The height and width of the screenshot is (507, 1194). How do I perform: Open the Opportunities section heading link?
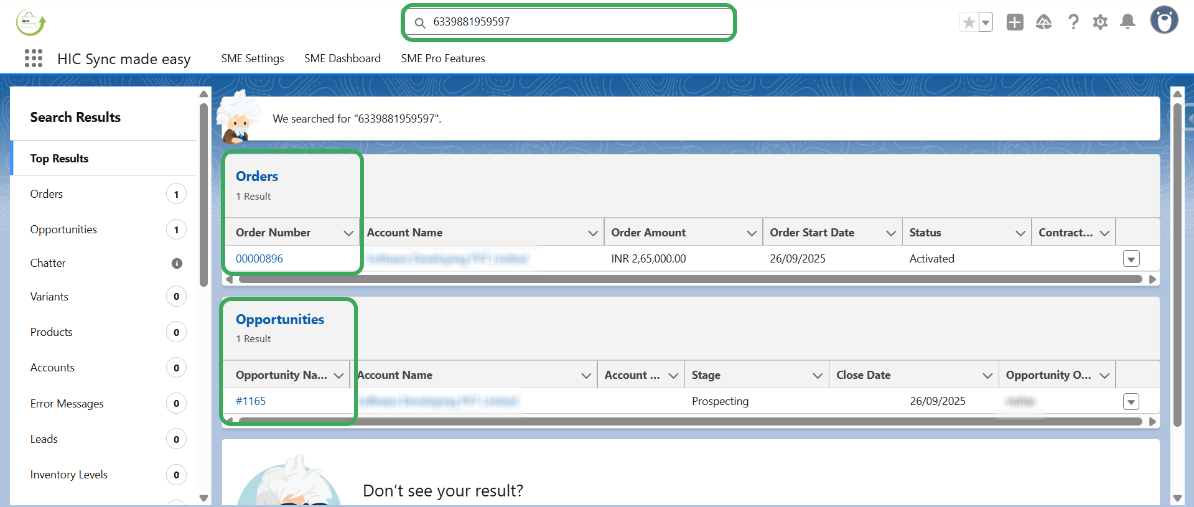279,319
